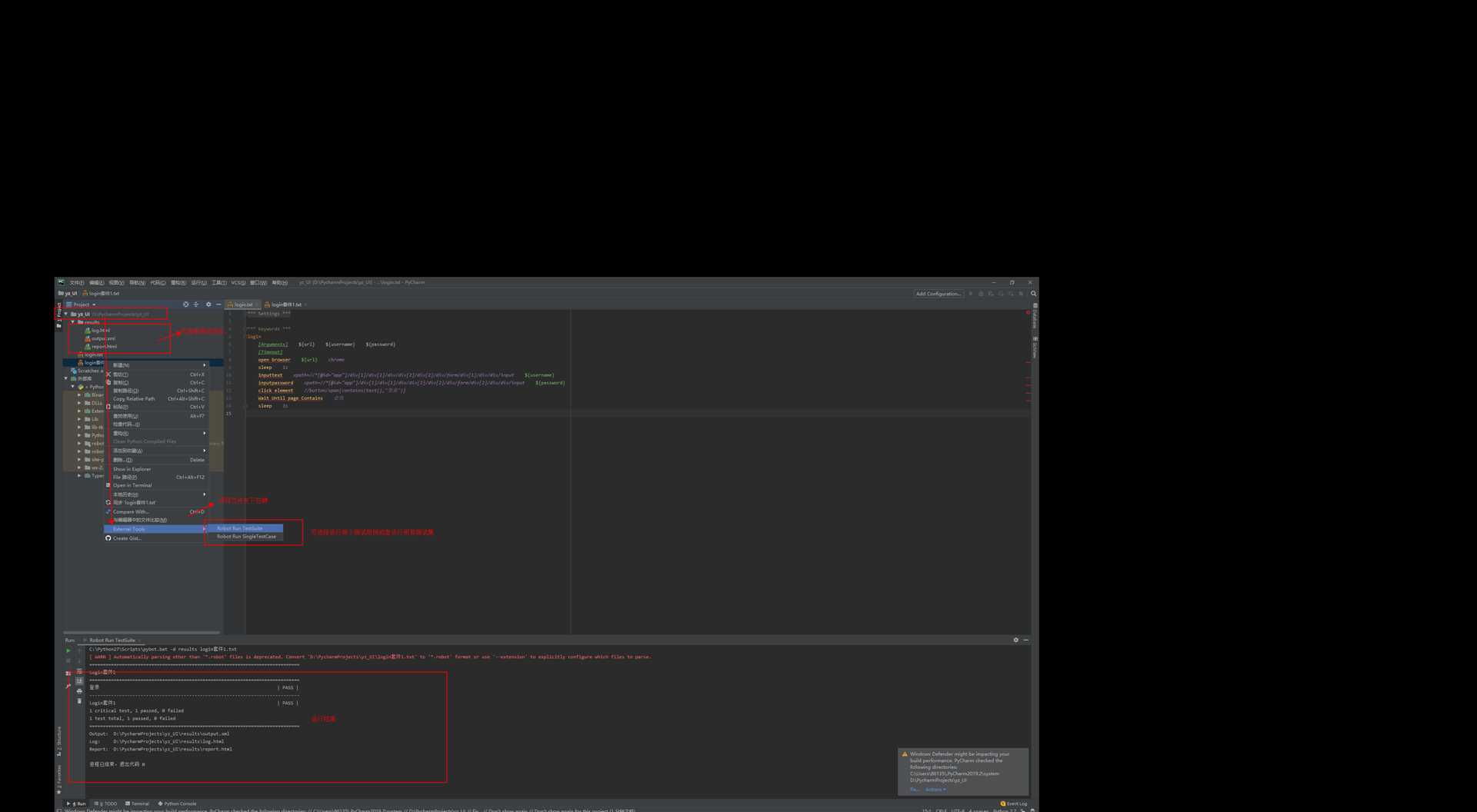Screen dimensions: 1477x812
Task: Expand the External Tools submenu arrow
Action: click(204, 529)
